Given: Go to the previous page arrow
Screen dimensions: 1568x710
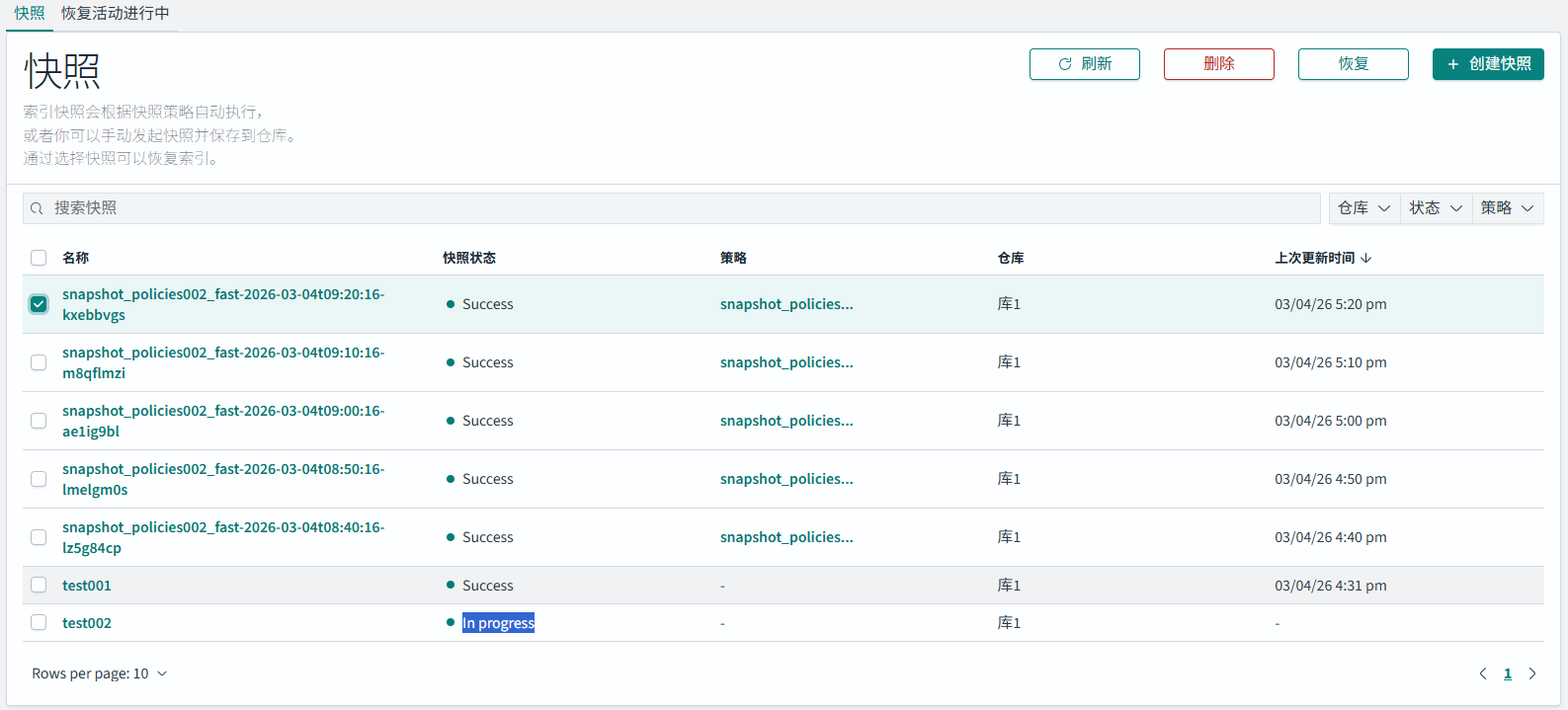Looking at the screenshot, I should click(1482, 673).
